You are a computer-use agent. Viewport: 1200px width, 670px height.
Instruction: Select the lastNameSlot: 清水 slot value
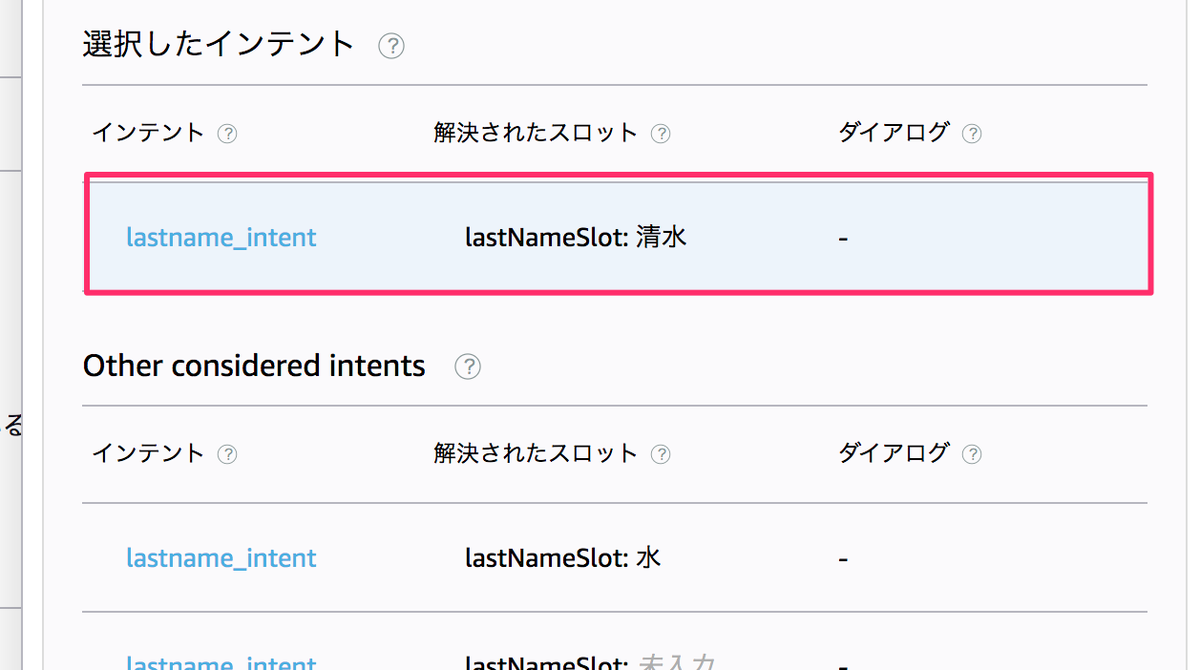(576, 238)
